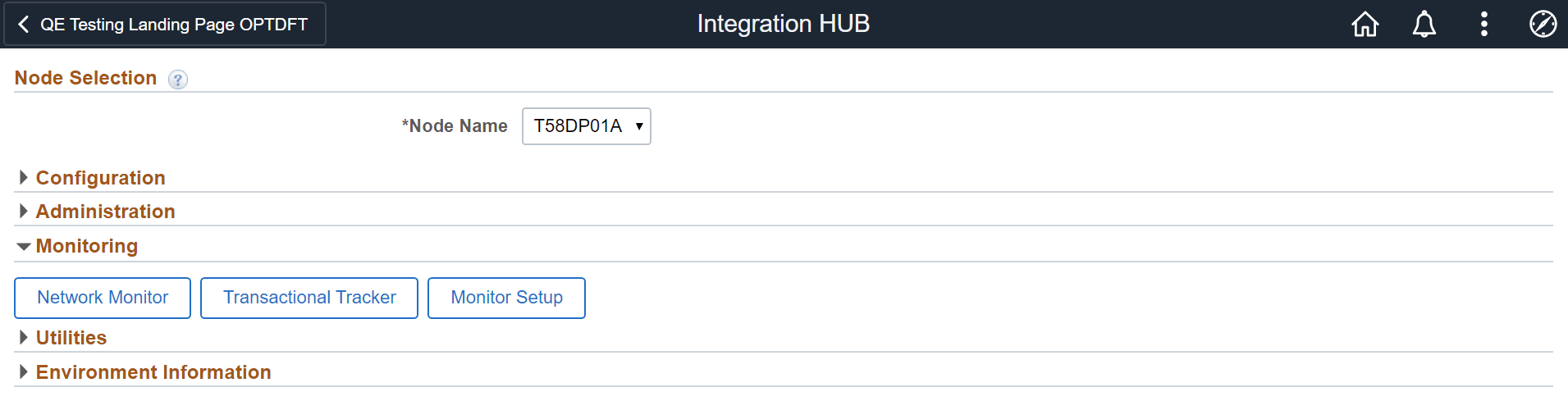1568x401 pixels.
Task: Click the Node Selection heading text
Action: (x=85, y=78)
